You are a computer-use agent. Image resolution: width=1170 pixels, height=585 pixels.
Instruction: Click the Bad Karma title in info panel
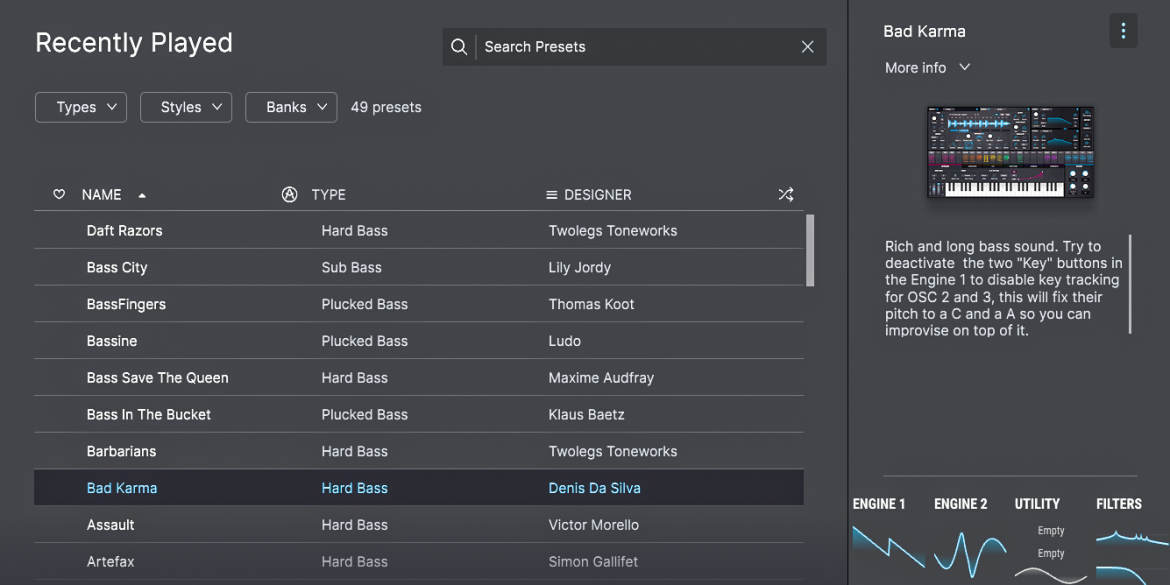pyautogui.click(x=925, y=31)
